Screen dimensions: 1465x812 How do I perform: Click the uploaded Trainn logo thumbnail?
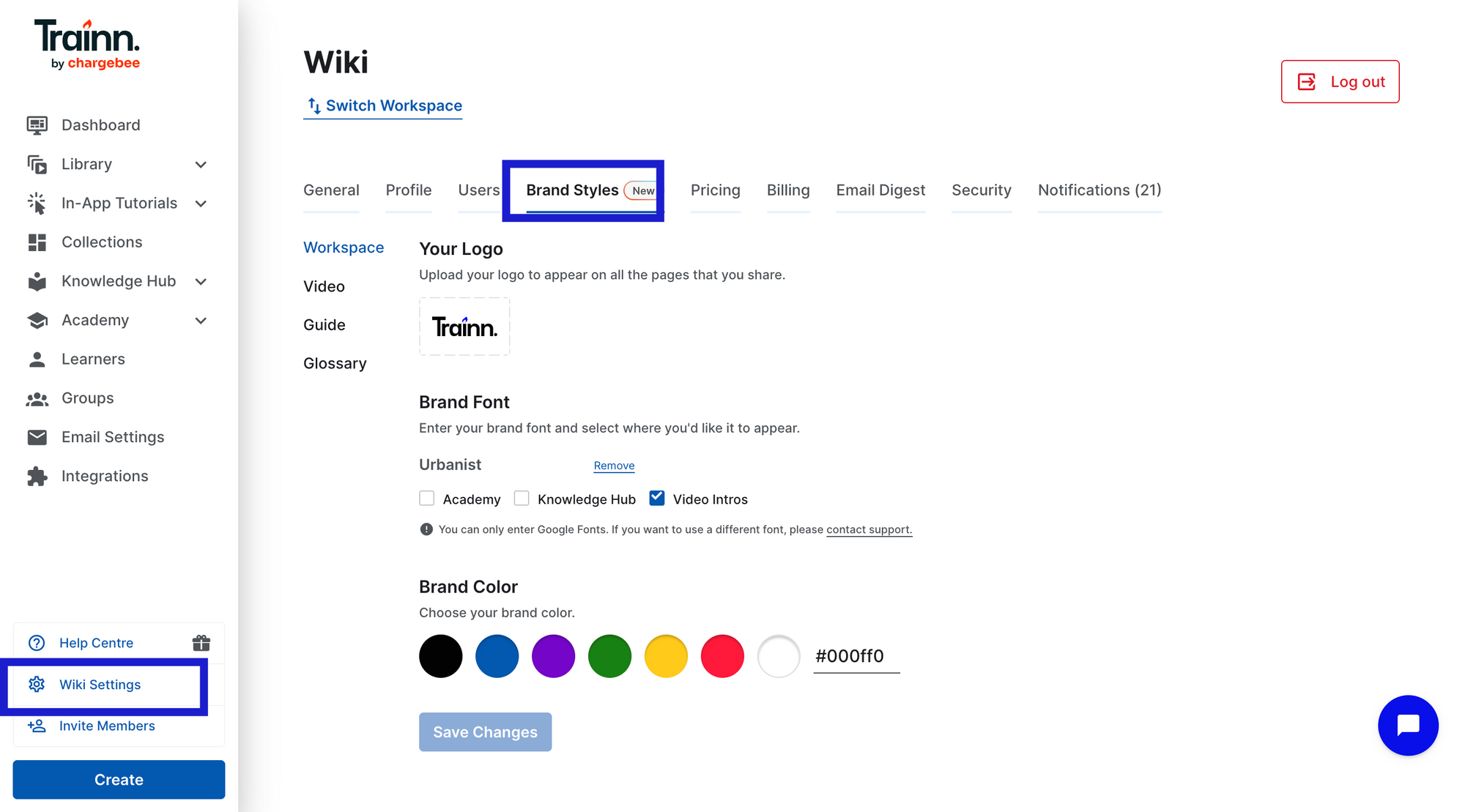(x=464, y=327)
